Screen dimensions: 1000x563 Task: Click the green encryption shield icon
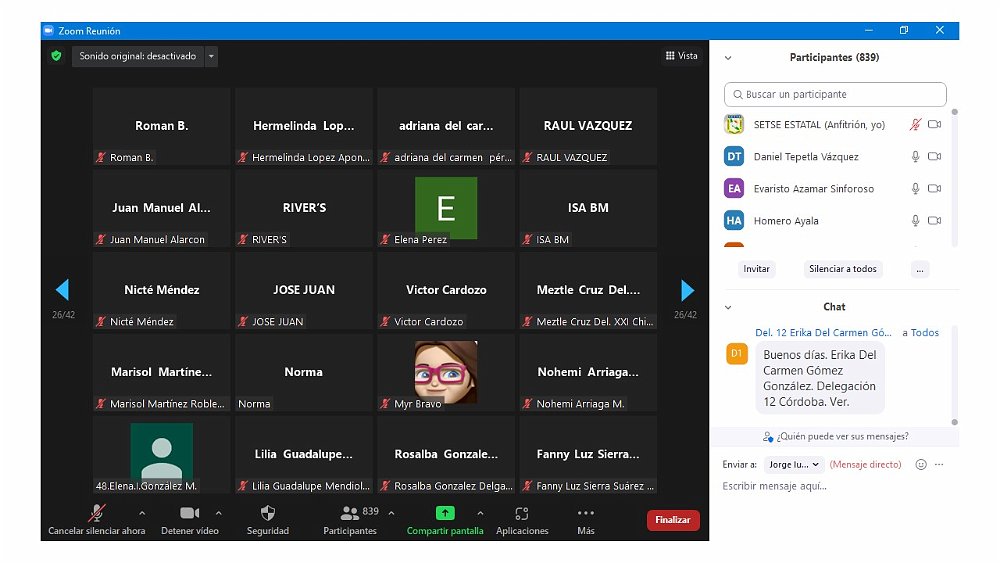pyautogui.click(x=56, y=56)
